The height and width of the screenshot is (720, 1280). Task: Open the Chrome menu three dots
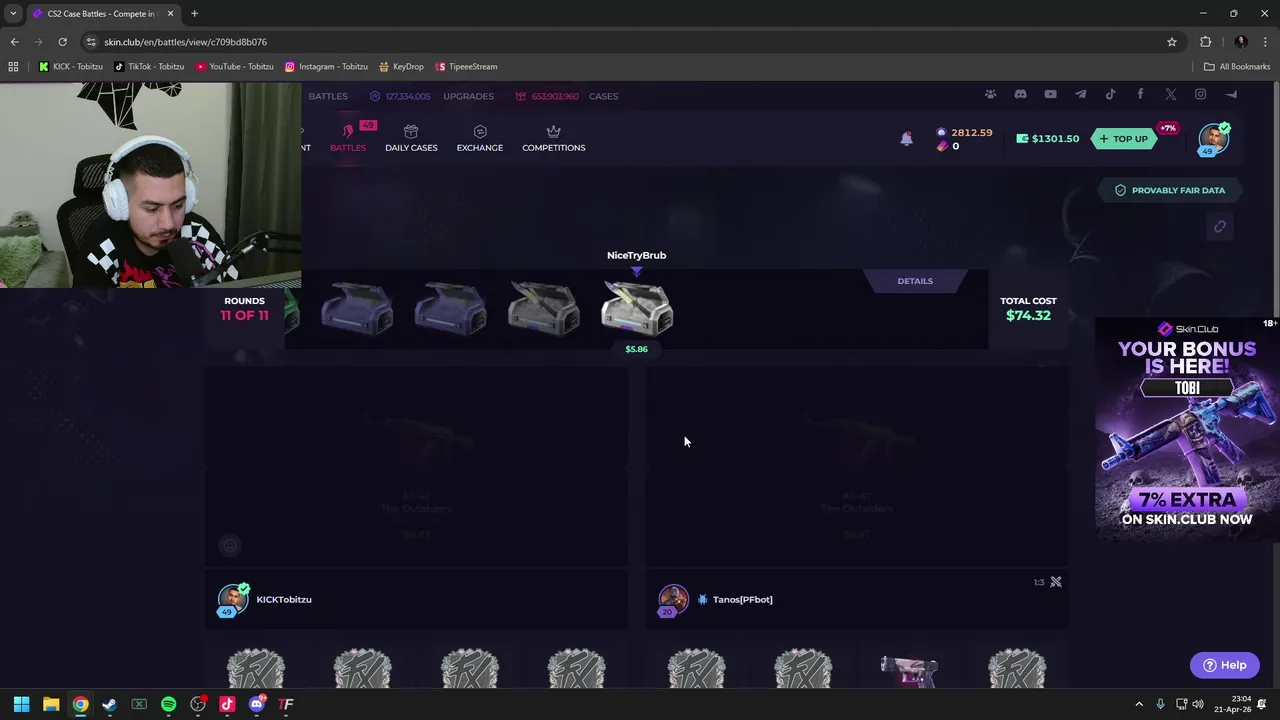pyautogui.click(x=1265, y=42)
